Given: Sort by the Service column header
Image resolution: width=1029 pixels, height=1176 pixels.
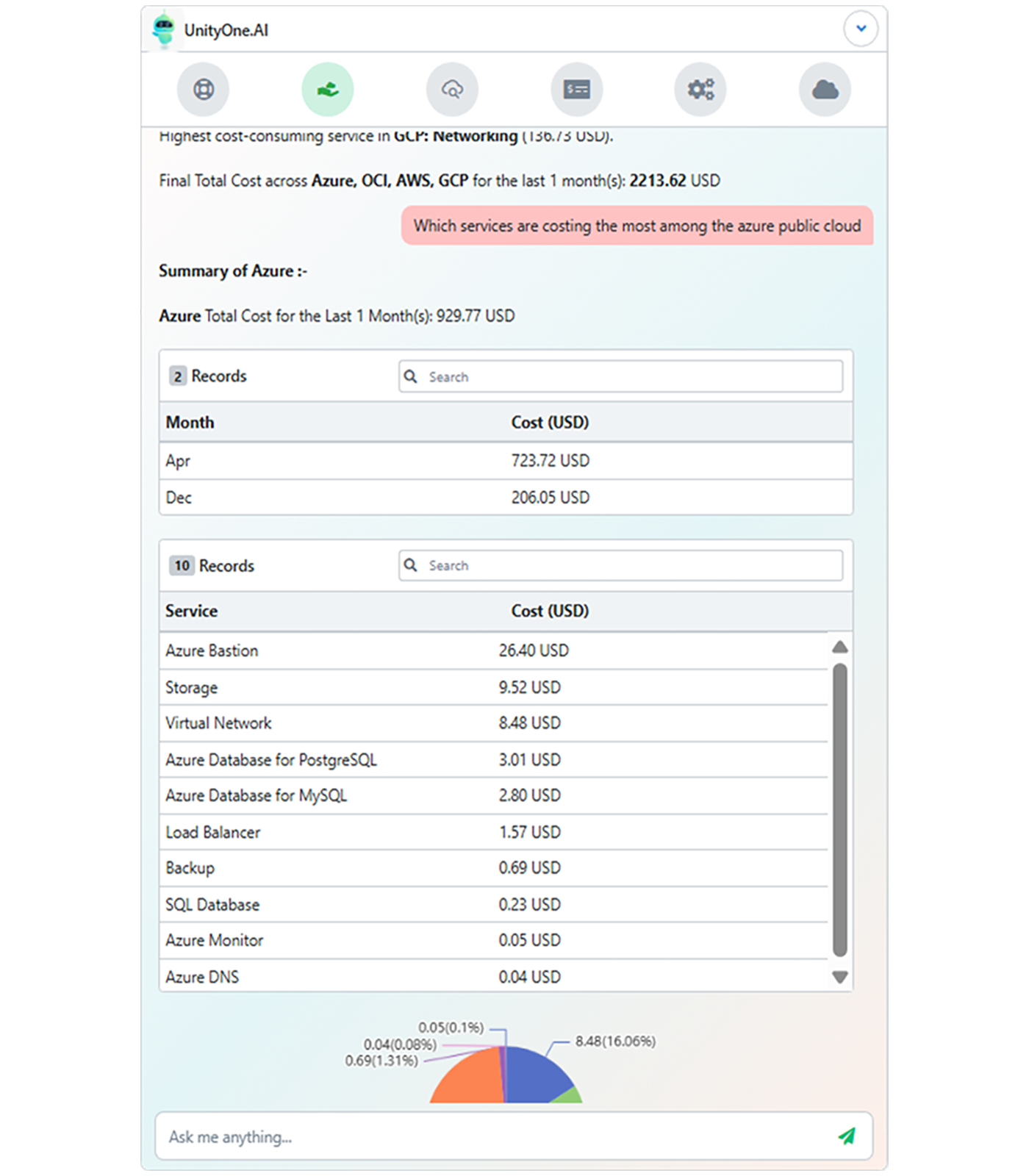Looking at the screenshot, I should pos(191,611).
